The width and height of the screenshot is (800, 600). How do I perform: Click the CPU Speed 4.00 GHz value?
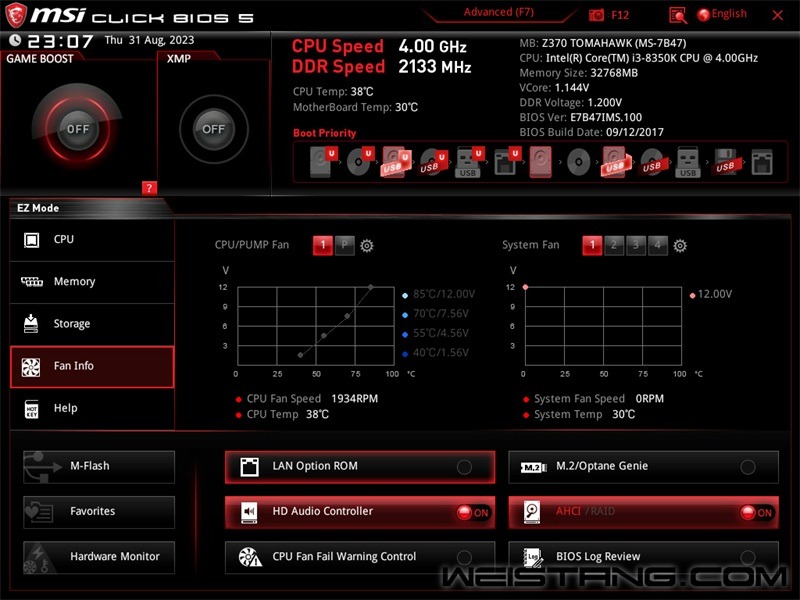pyautogui.click(x=432, y=46)
